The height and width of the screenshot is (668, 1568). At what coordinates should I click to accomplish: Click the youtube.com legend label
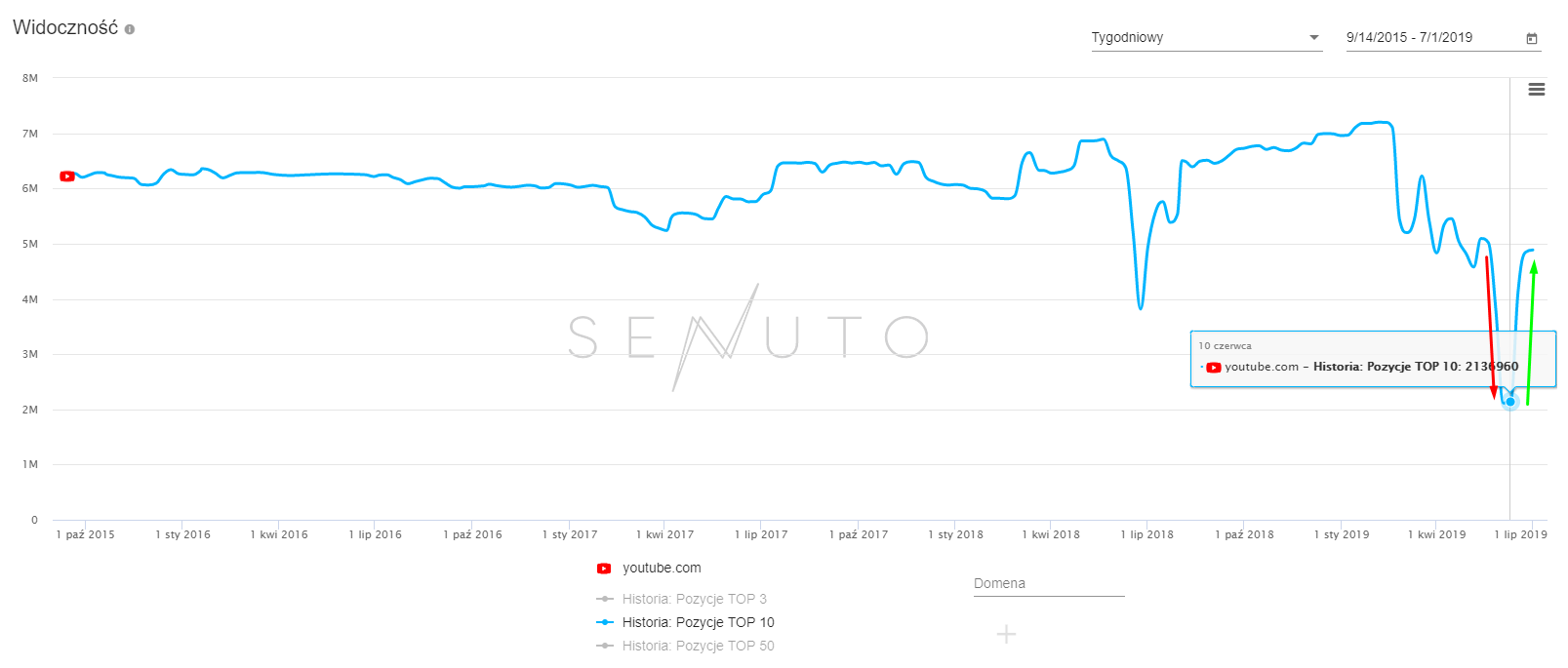coord(662,569)
